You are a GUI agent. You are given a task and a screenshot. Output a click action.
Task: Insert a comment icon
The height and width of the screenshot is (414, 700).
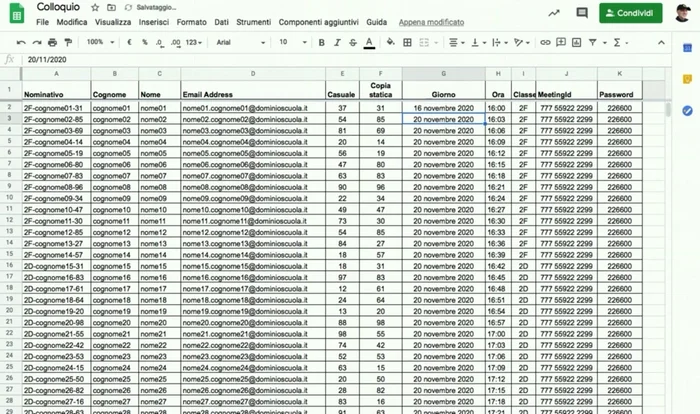(561, 42)
